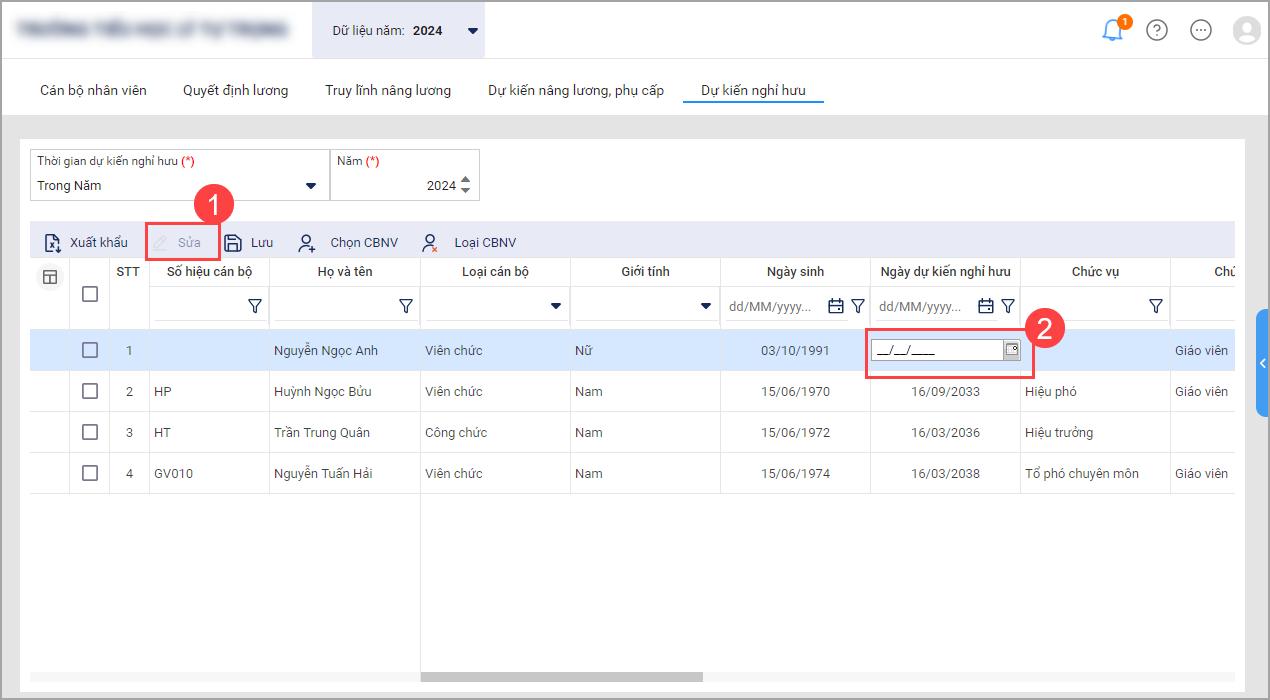Click the retirement date 16/09/2033

pos(945,391)
